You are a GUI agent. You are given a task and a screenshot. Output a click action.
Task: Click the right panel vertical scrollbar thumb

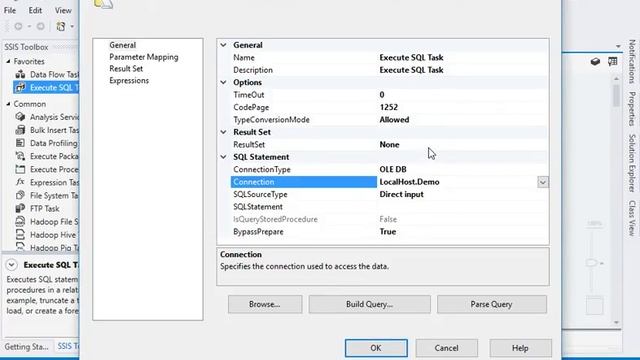click(x=616, y=95)
